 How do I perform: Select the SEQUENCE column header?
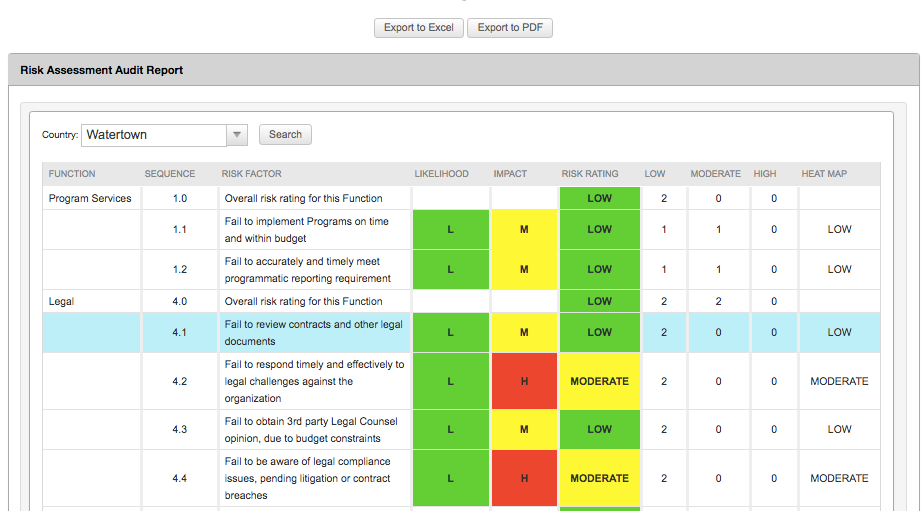pos(170,174)
